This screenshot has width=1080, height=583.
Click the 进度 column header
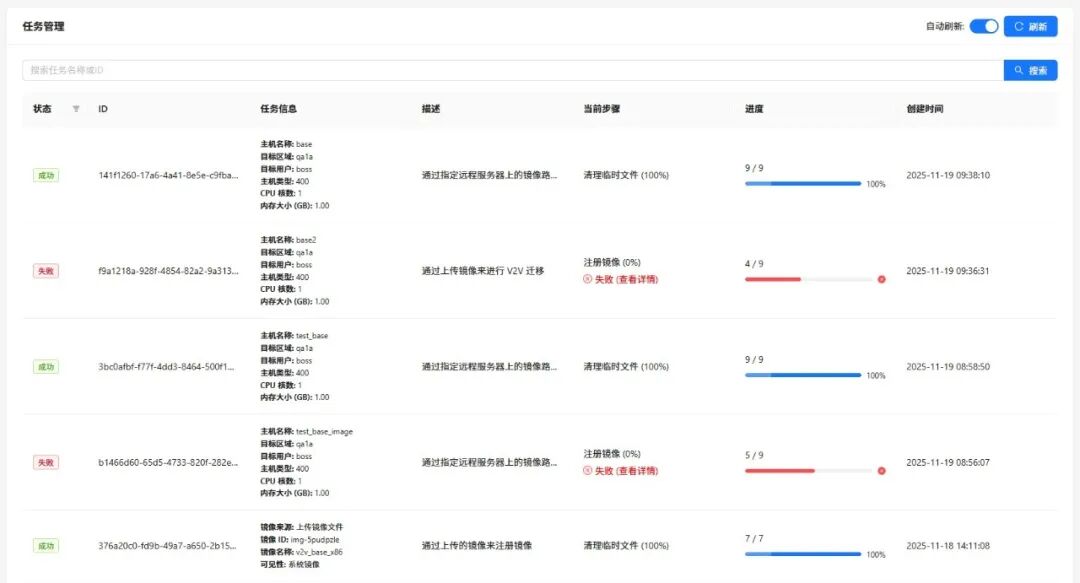tap(754, 109)
